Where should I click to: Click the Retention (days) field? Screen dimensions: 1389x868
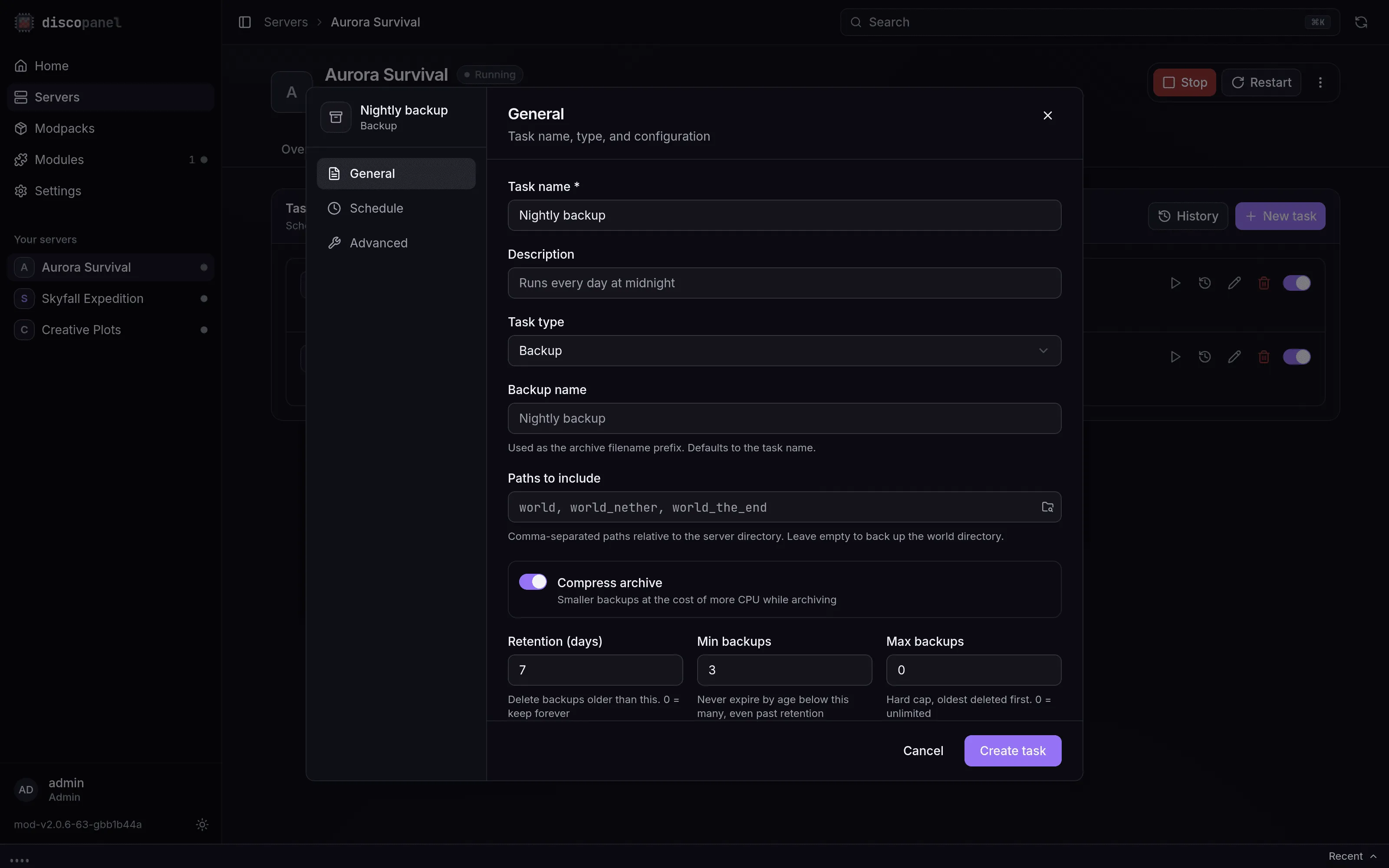point(595,670)
